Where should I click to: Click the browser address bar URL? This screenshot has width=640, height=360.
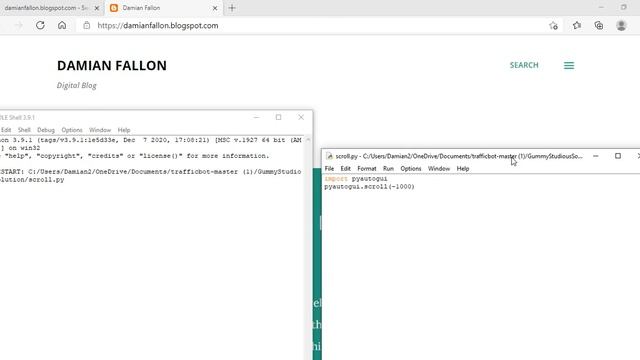point(158,25)
